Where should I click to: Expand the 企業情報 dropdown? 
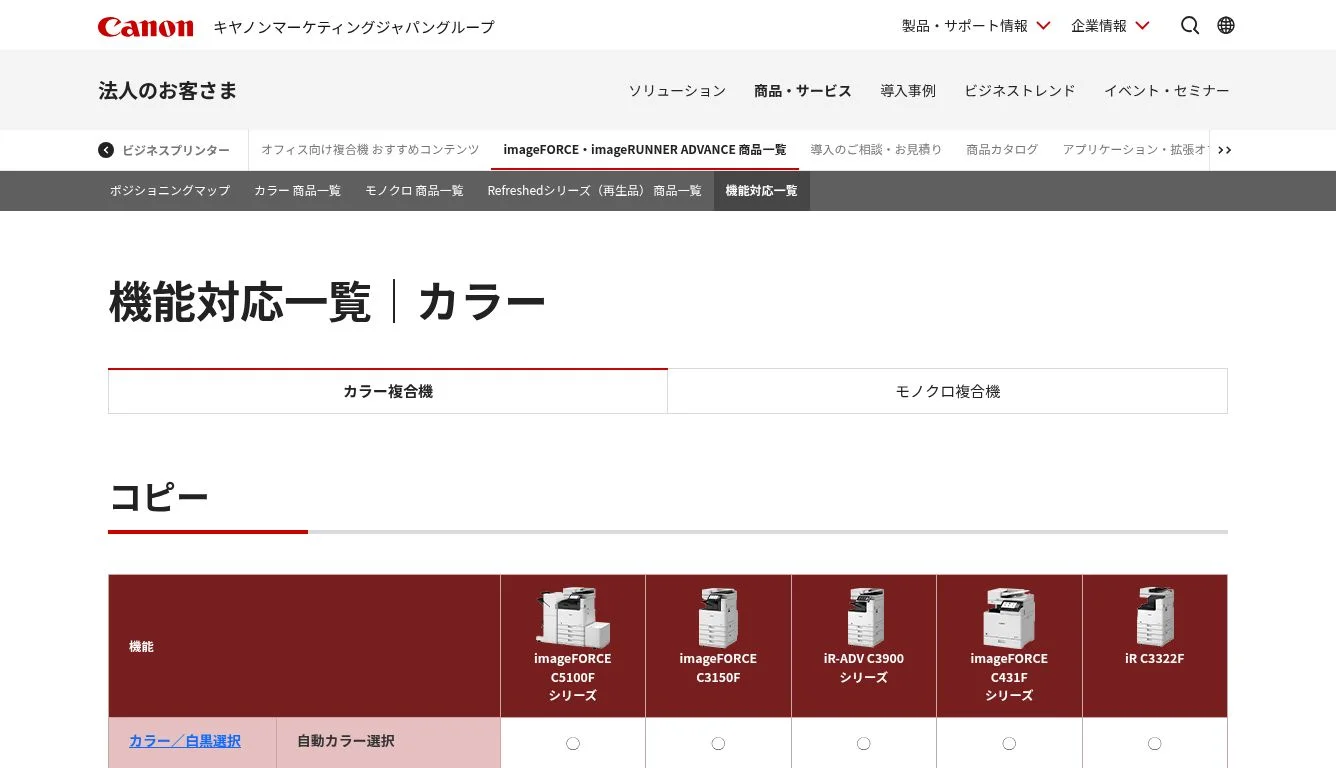[1110, 26]
